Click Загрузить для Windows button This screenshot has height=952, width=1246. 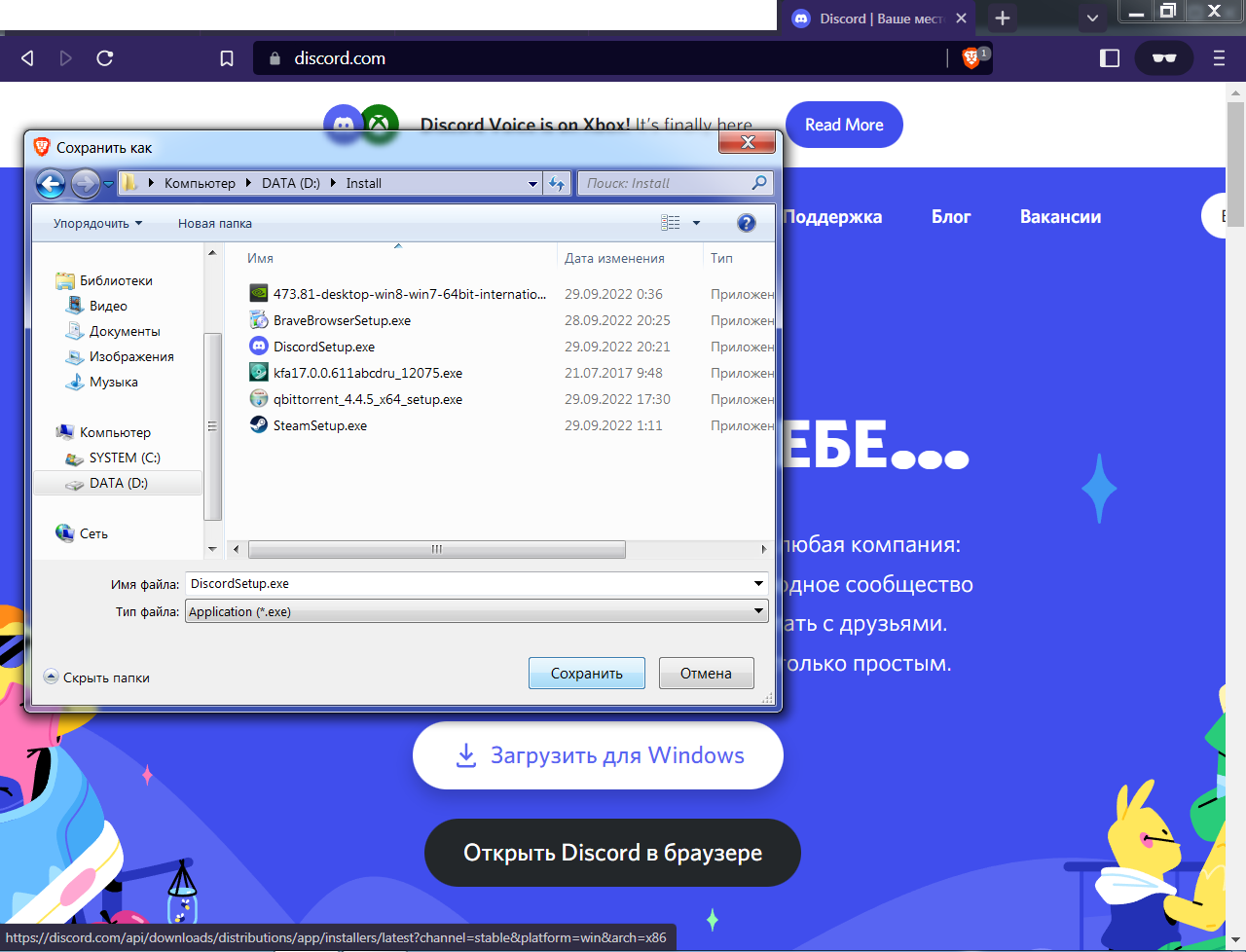[x=598, y=755]
